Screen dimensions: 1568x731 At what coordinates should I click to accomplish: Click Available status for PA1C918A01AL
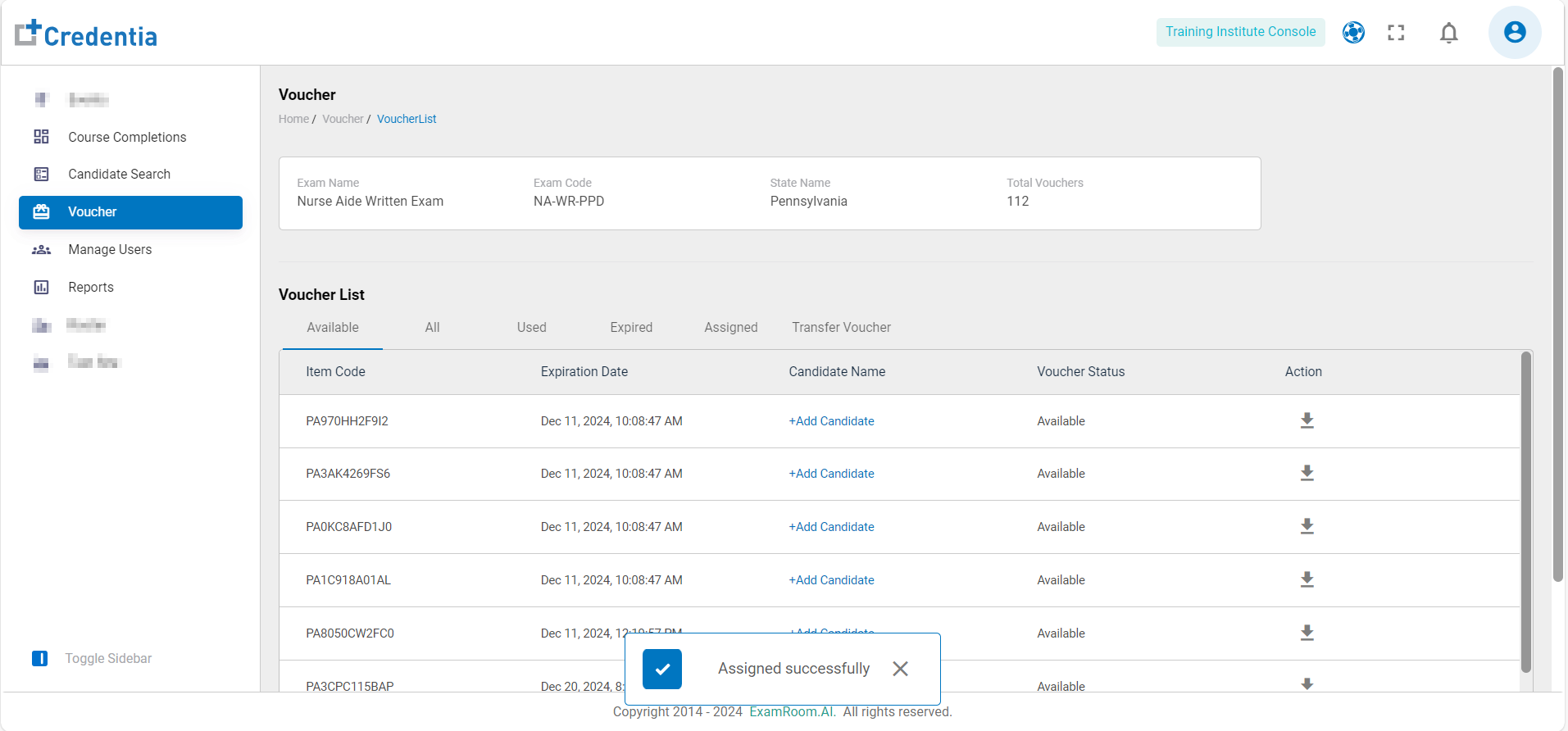click(1061, 580)
